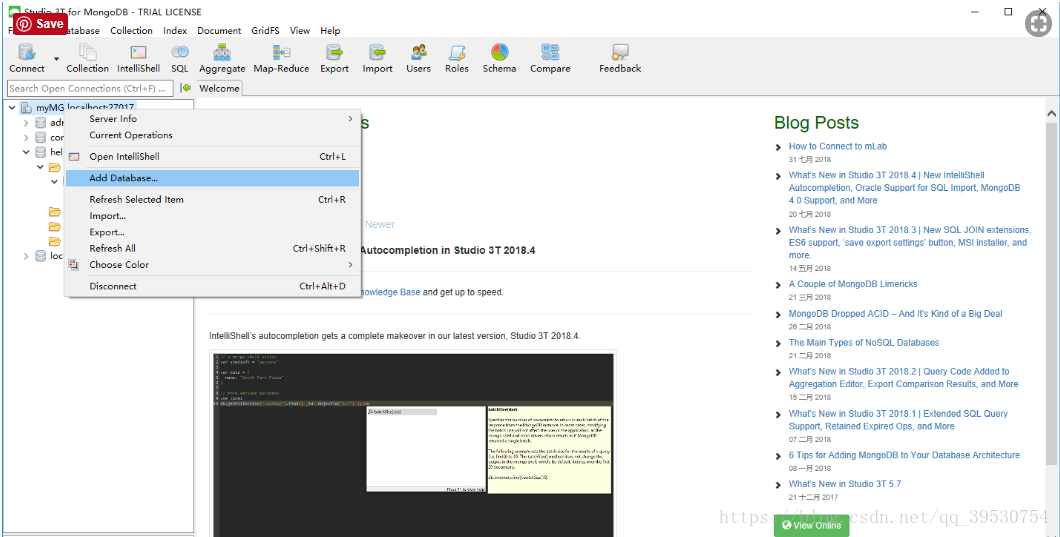
Task: Choose Open IntelliShell from context menu
Action: pos(212,156)
